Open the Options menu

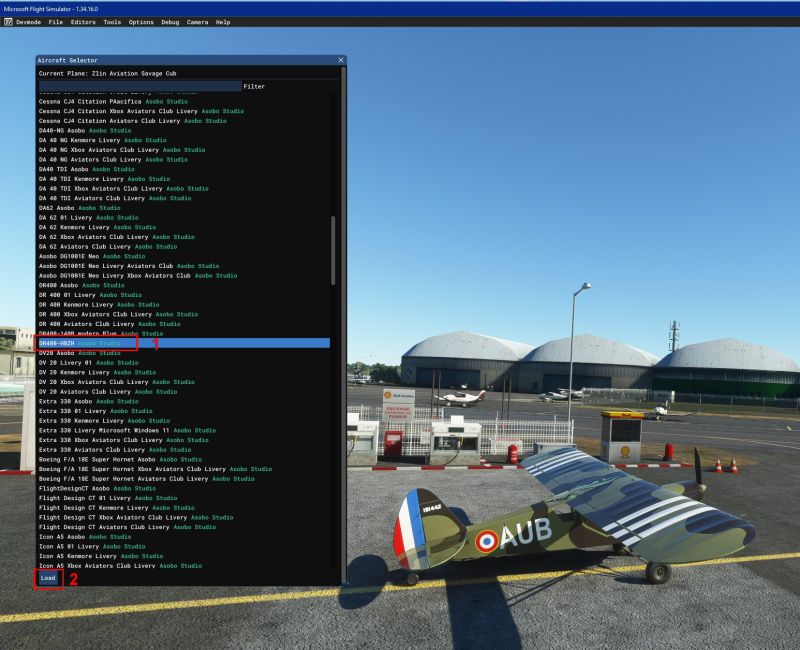[141, 22]
